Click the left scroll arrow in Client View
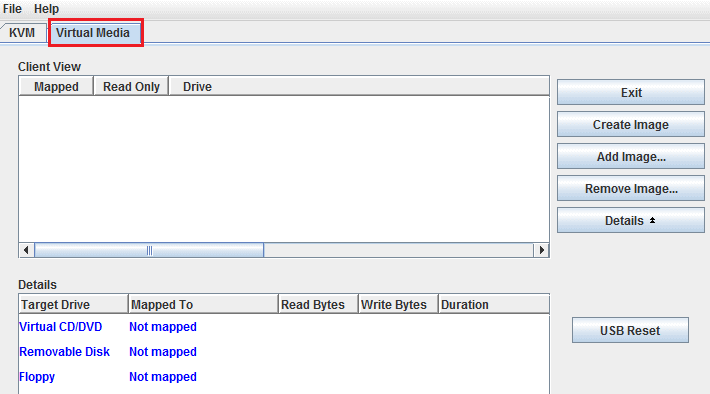This screenshot has height=394, width=710. (26, 250)
